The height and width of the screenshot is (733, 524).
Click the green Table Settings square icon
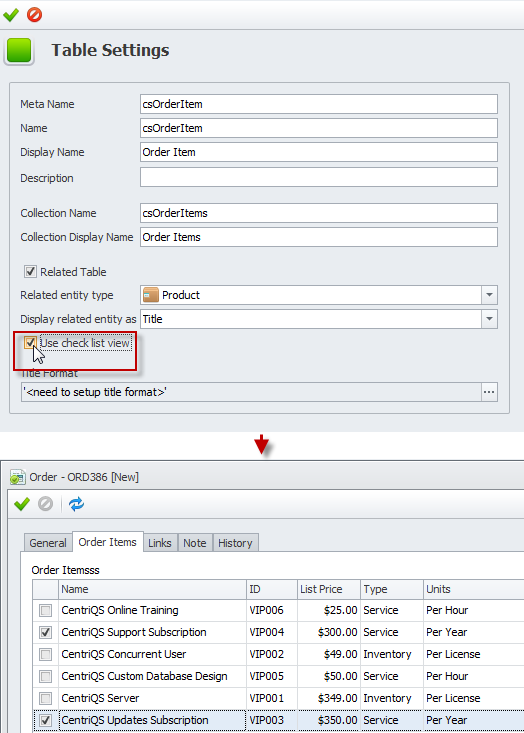tap(19, 50)
